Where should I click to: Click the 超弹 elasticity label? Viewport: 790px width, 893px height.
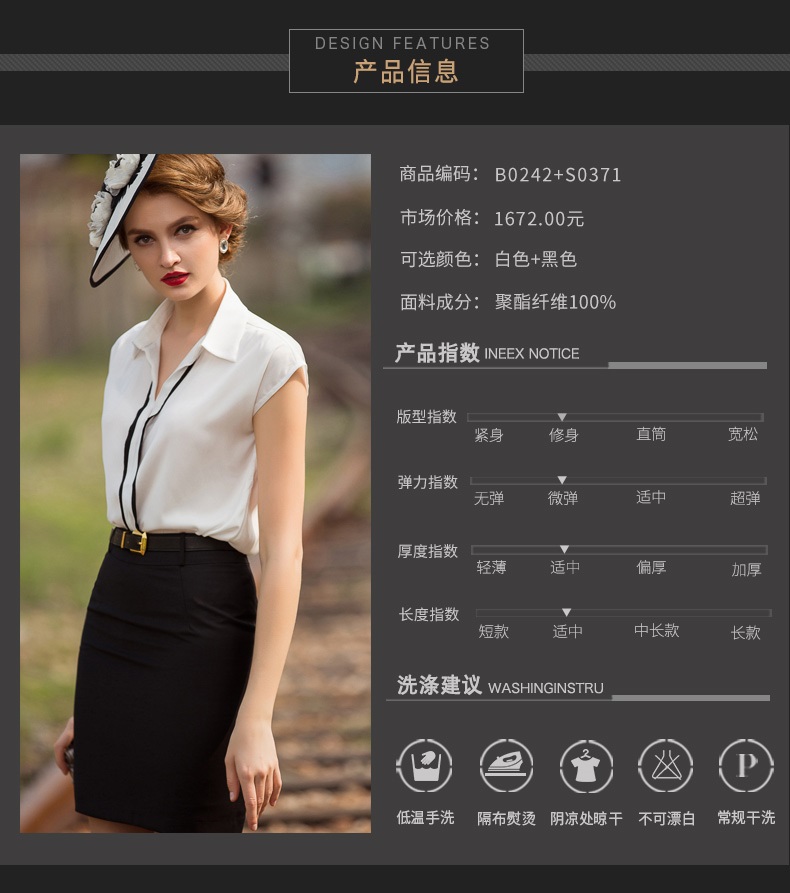(x=745, y=498)
